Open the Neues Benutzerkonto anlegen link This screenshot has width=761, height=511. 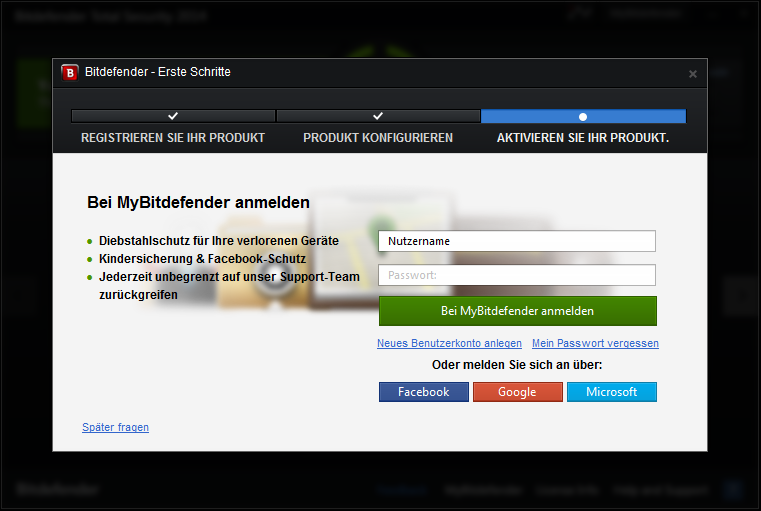pos(449,343)
